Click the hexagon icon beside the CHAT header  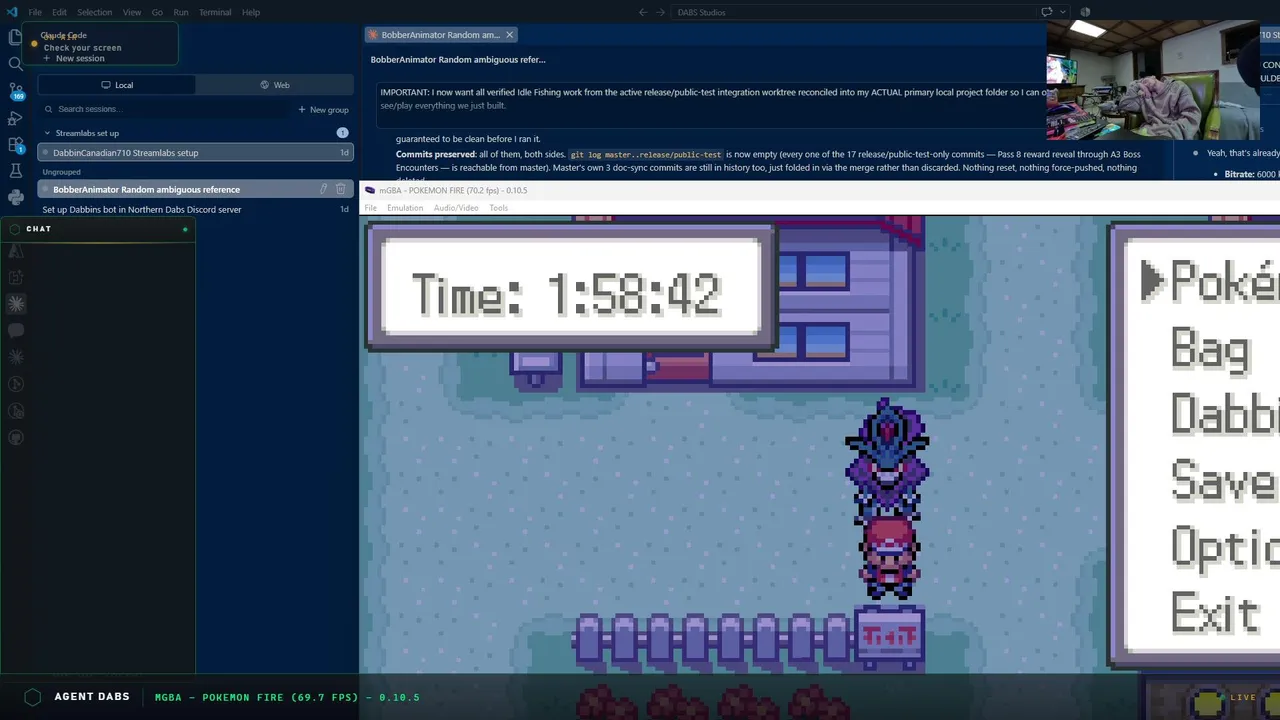(x=14, y=229)
